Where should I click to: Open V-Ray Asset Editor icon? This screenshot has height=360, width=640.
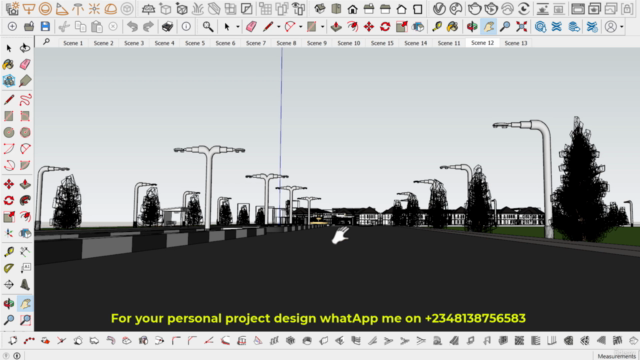coord(439,9)
